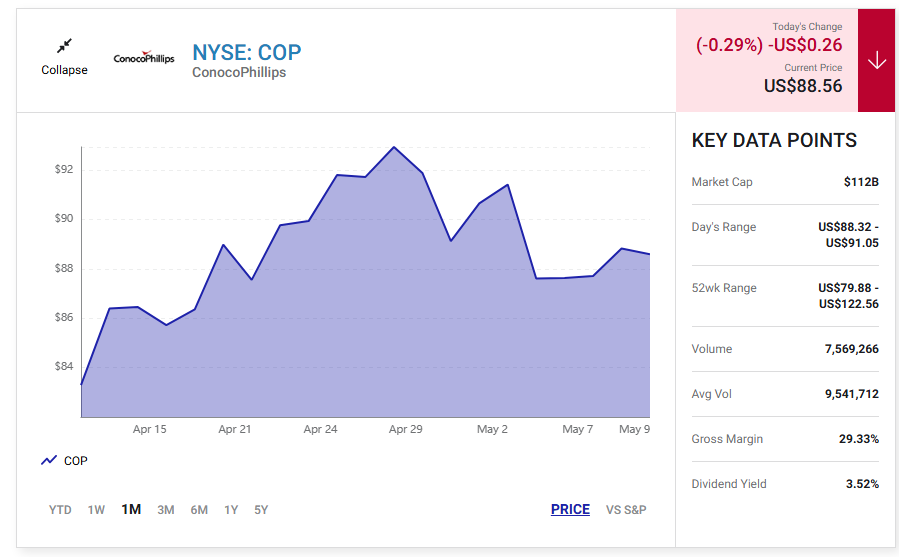Click the Collapse label
The height and width of the screenshot is (557, 899).
[64, 70]
